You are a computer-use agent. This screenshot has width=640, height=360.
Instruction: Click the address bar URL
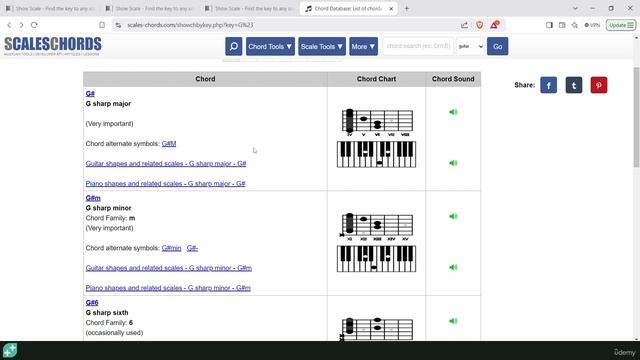pos(190,25)
